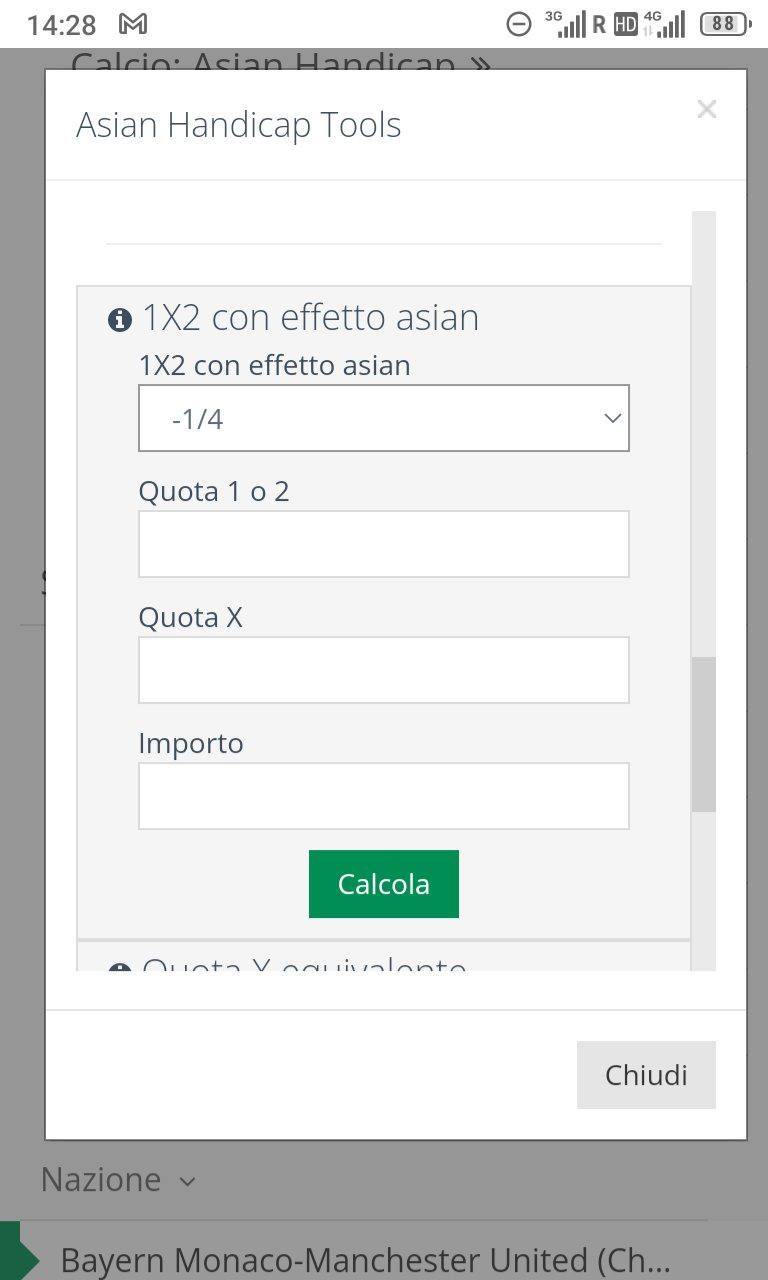Open the Calcio: Asian Handicap heading link

282,62
